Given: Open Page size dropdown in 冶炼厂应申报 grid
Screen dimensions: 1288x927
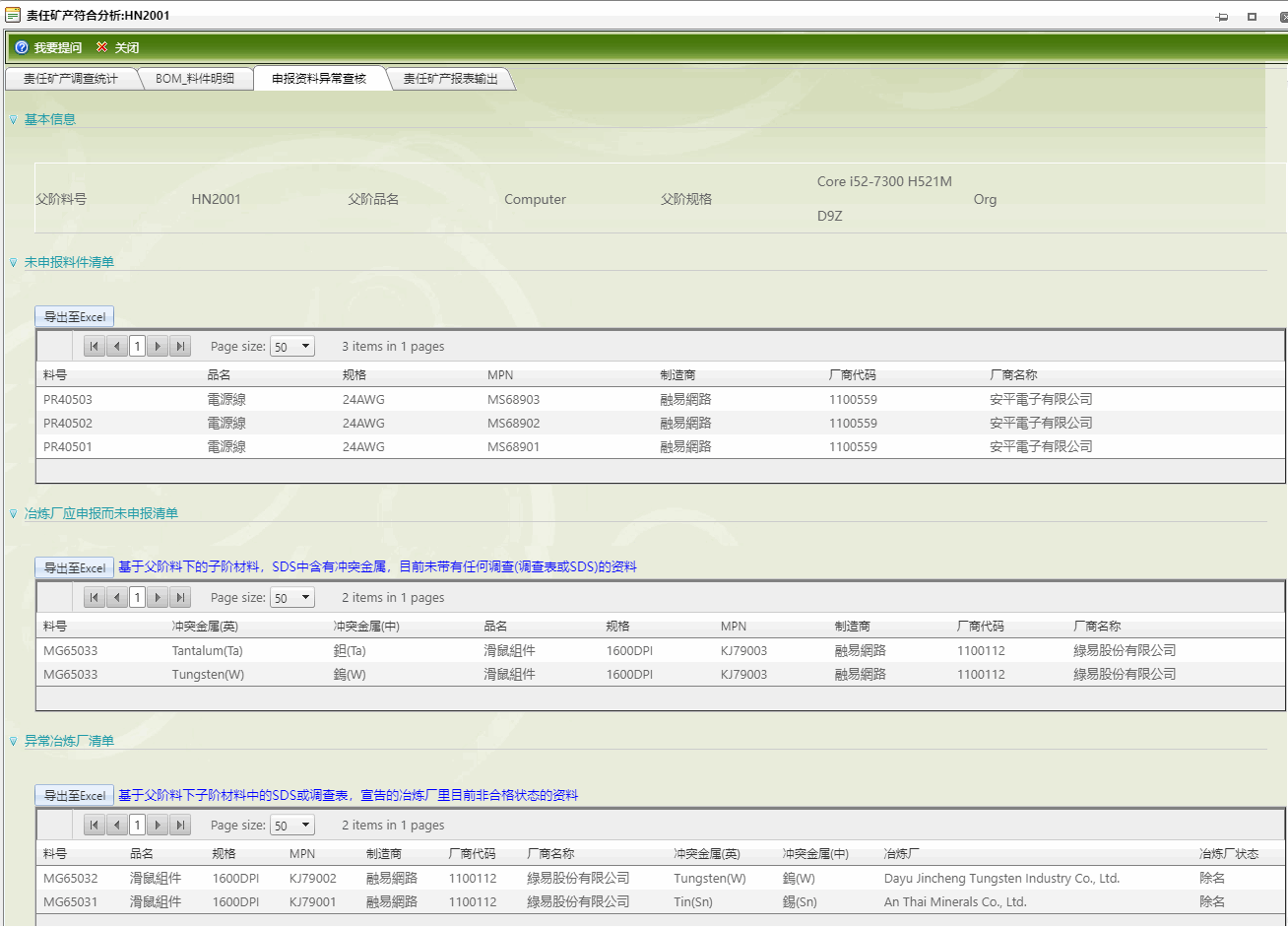Looking at the screenshot, I should tap(292, 598).
